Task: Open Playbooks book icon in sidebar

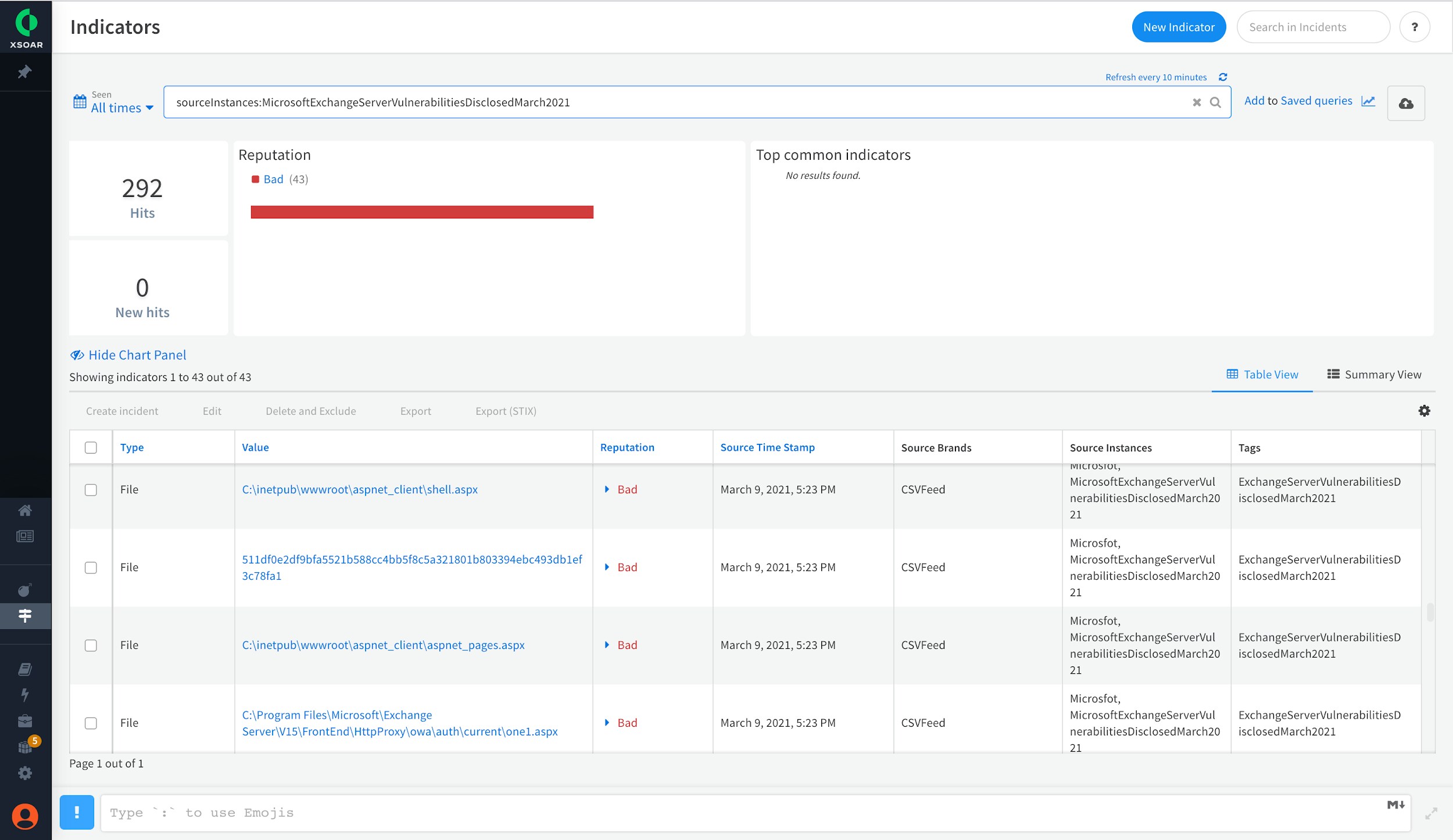Action: (25, 669)
